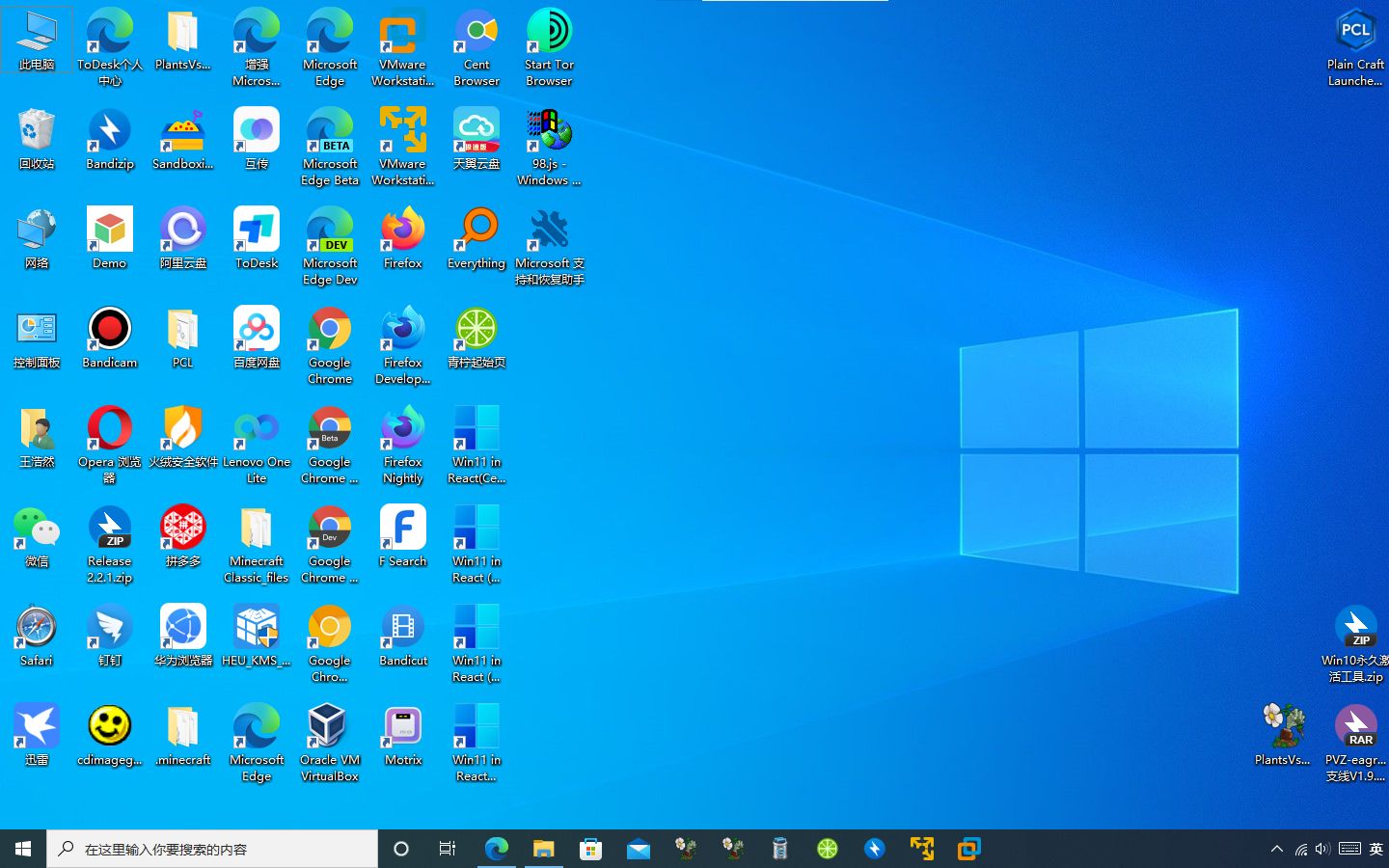Select the Minecraft Classic_files folder
The width and height of the screenshot is (1389, 868).
(x=257, y=544)
